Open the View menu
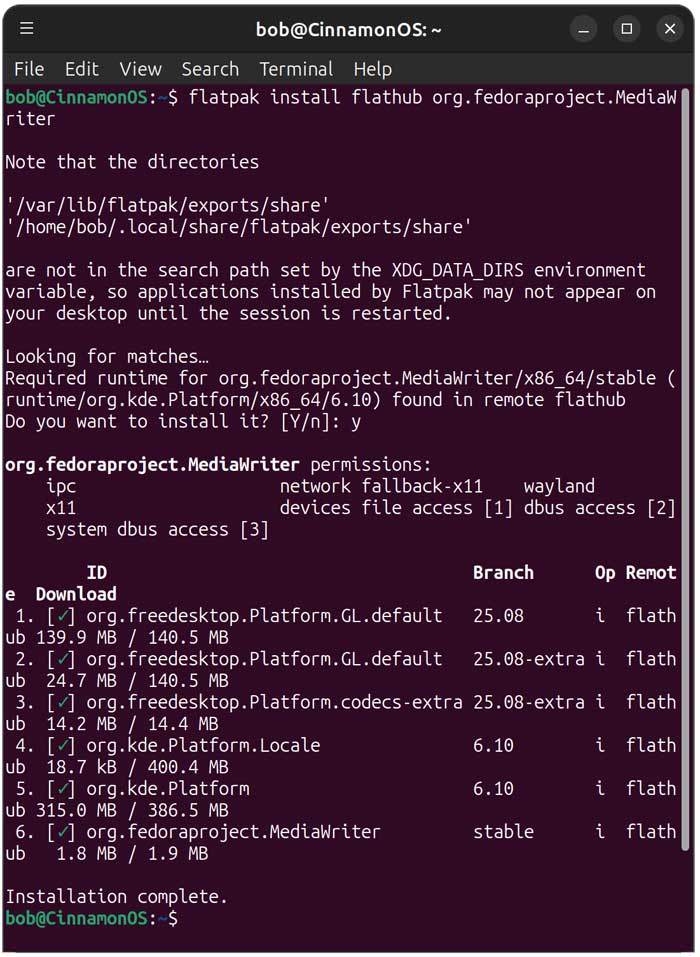This screenshot has height=957, width=700. point(140,69)
